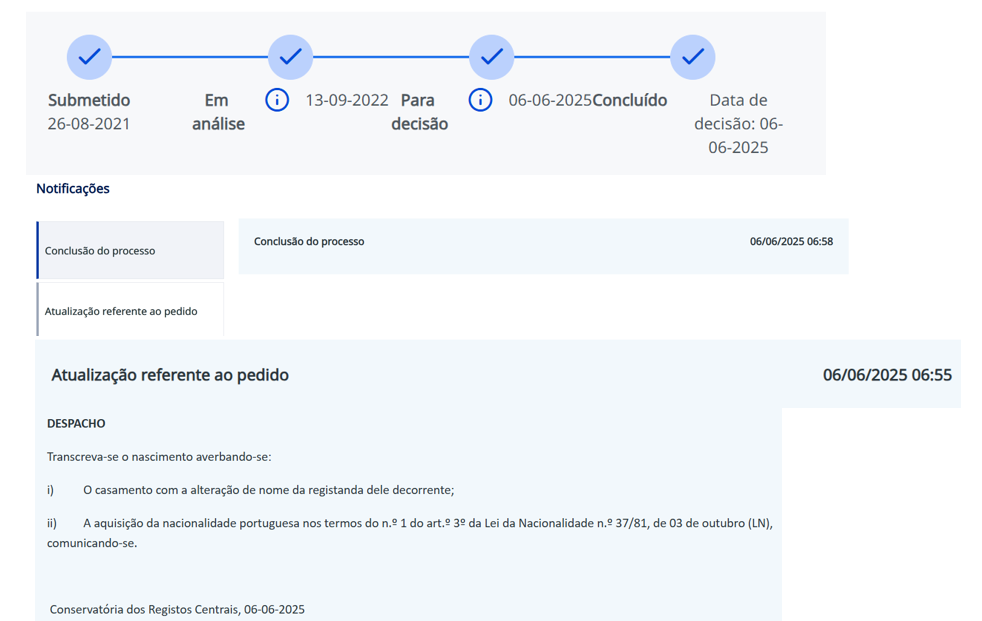Click the Conservatória dos Registos Centrais signature line

177,609
